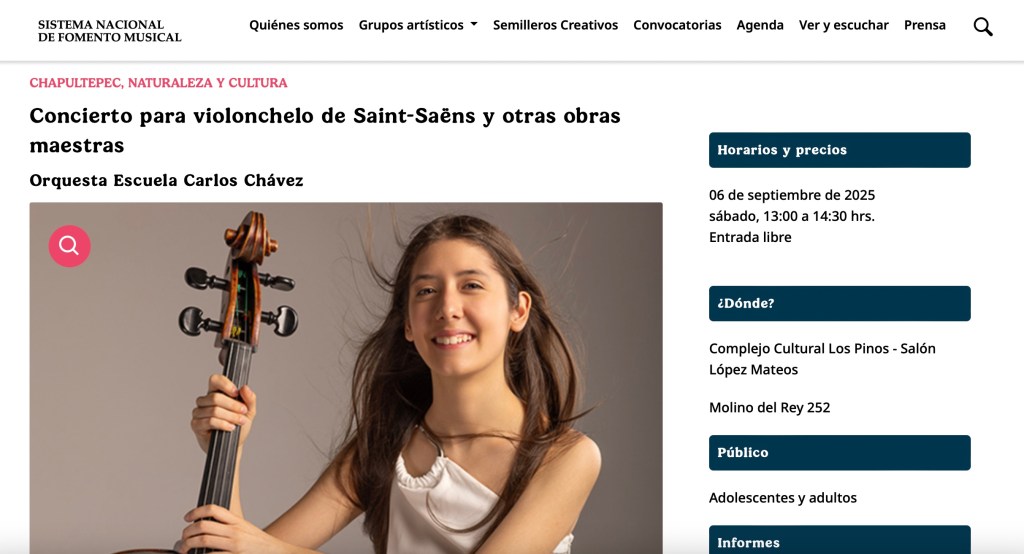
Task: Click the ¿Dónde? section header
Action: click(840, 303)
